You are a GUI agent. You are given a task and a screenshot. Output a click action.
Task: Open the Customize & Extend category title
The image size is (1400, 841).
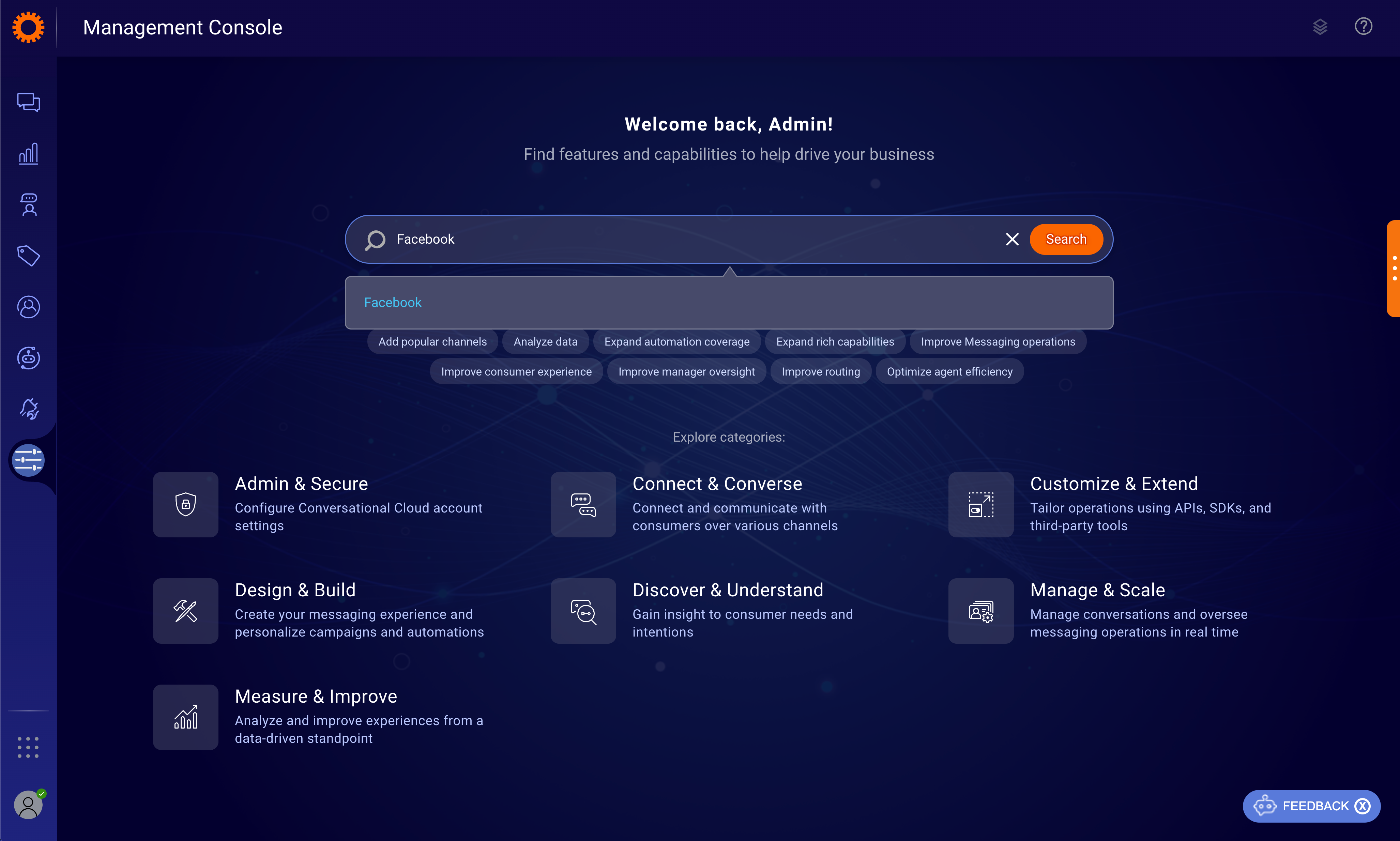pos(1114,484)
